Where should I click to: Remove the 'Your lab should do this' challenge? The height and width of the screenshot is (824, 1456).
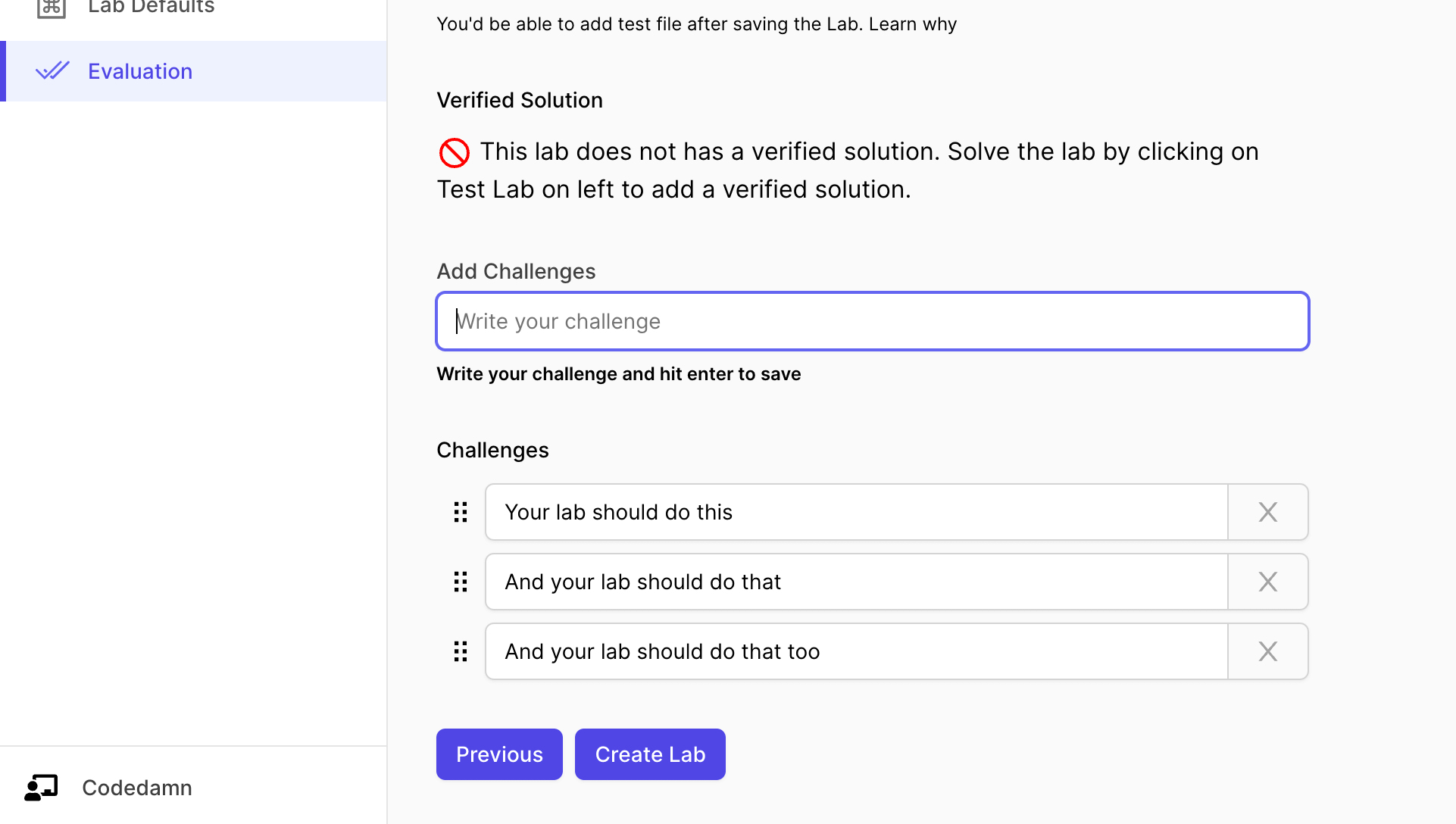[1267, 513]
